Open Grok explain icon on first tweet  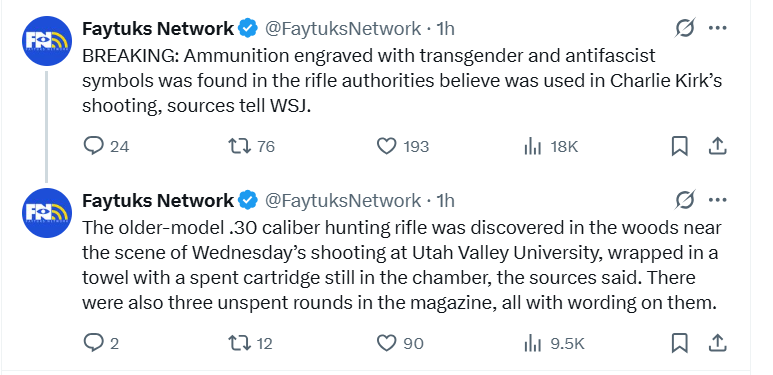(x=685, y=28)
